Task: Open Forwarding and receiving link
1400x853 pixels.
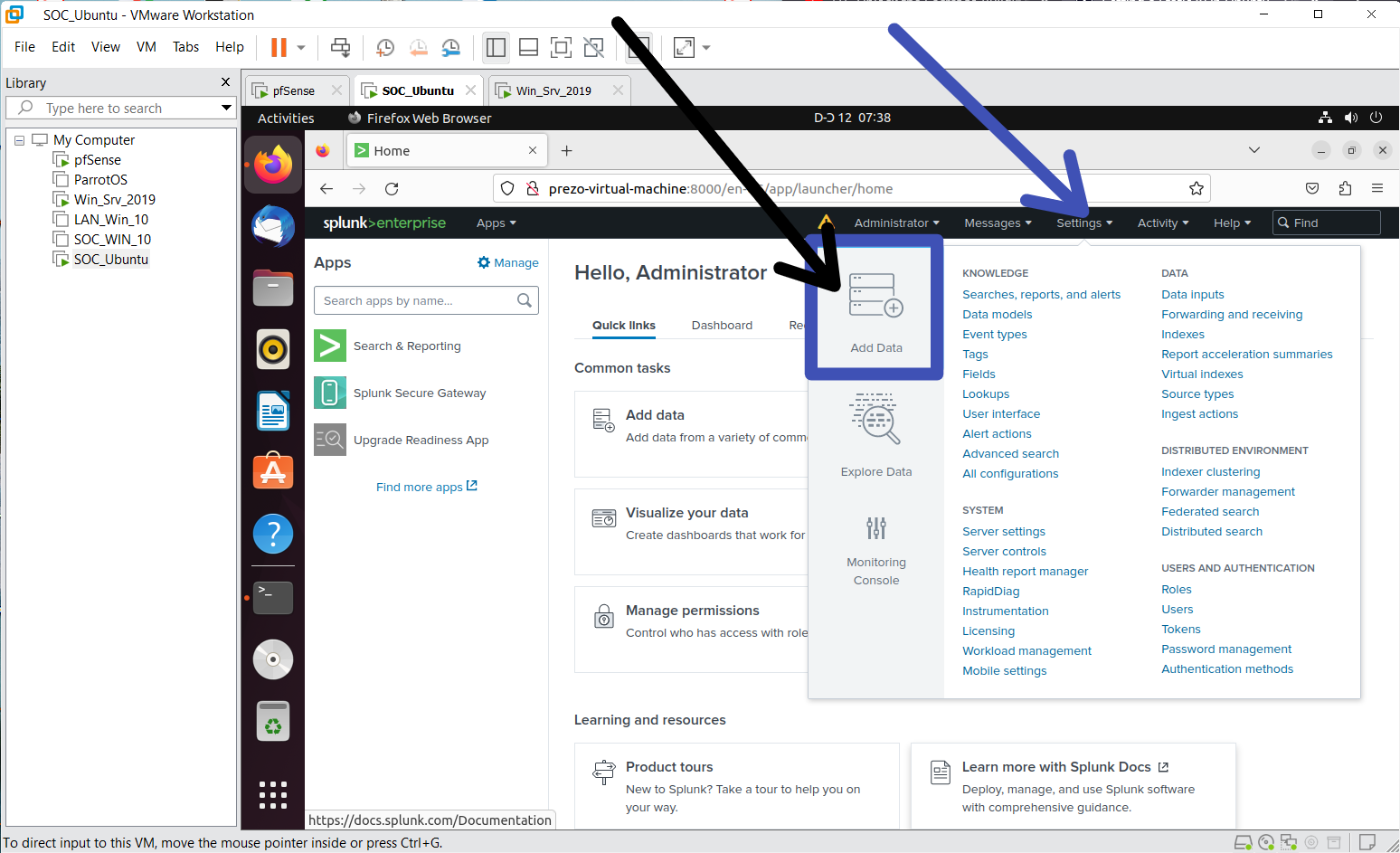Action: (1232, 315)
